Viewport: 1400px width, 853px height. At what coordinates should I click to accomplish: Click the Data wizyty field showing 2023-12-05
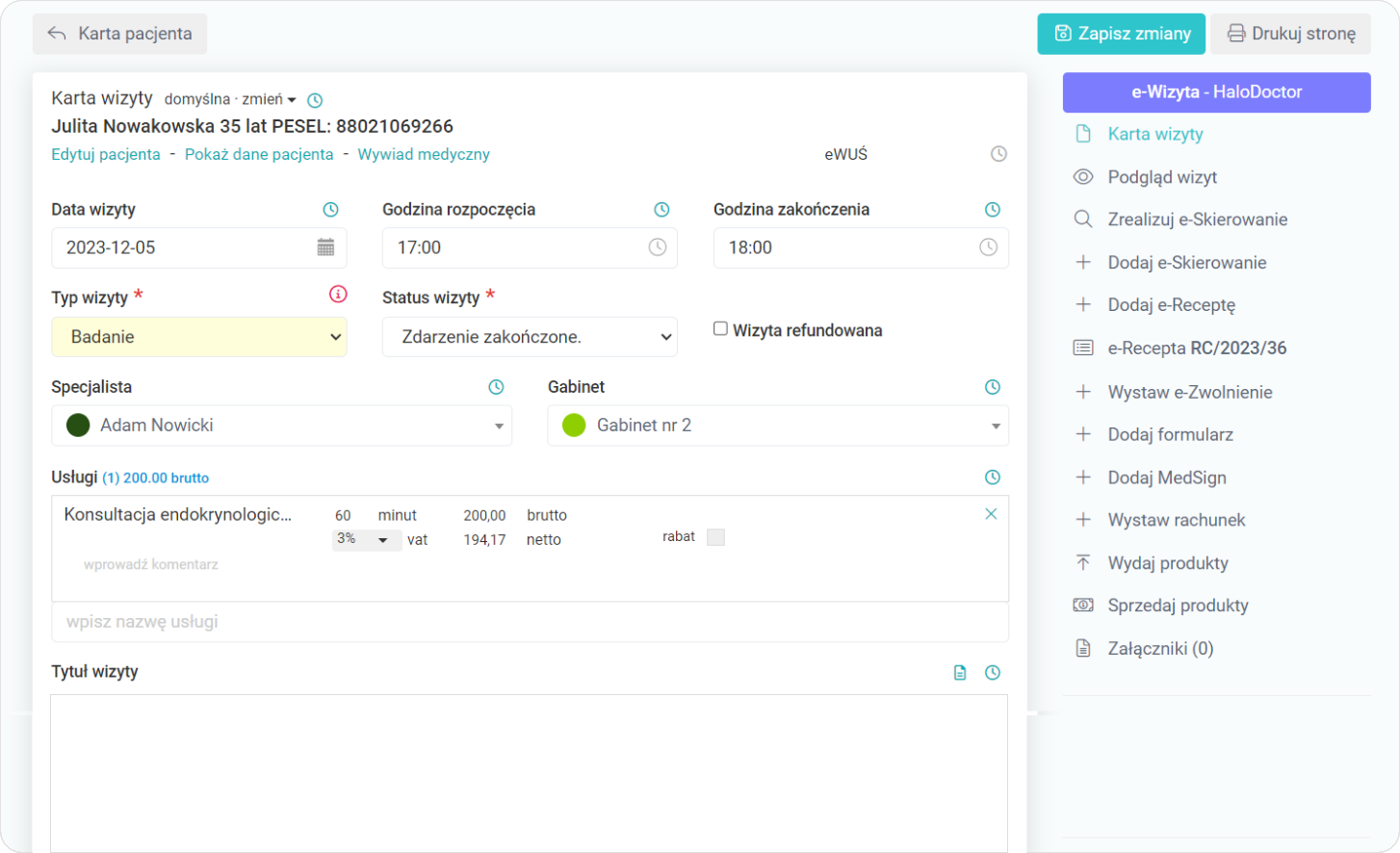(199, 247)
